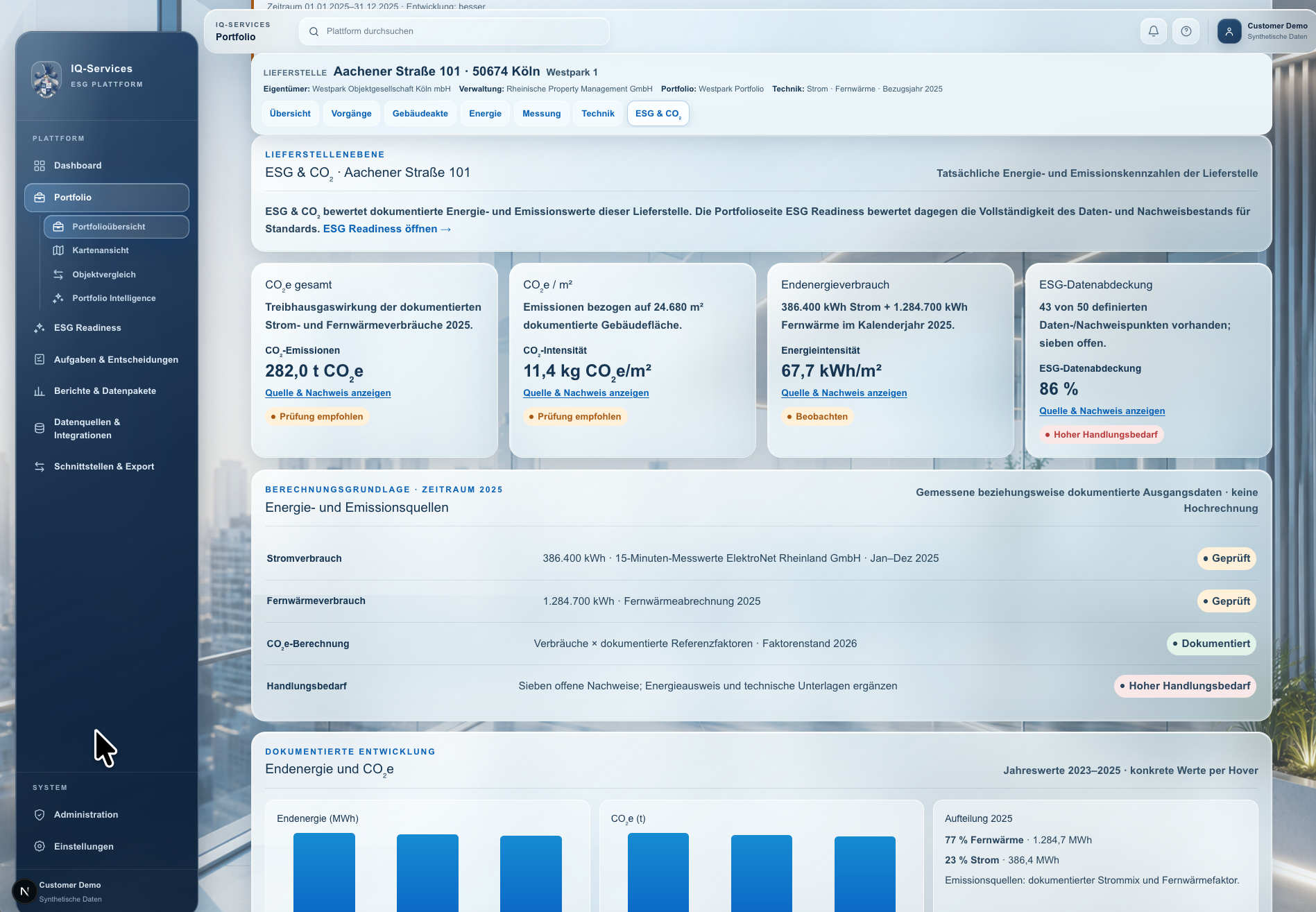This screenshot has height=912, width=1316.
Task: Click Hoher Handlungsbedarf badge in Handlungsbedarf row
Action: (1185, 686)
